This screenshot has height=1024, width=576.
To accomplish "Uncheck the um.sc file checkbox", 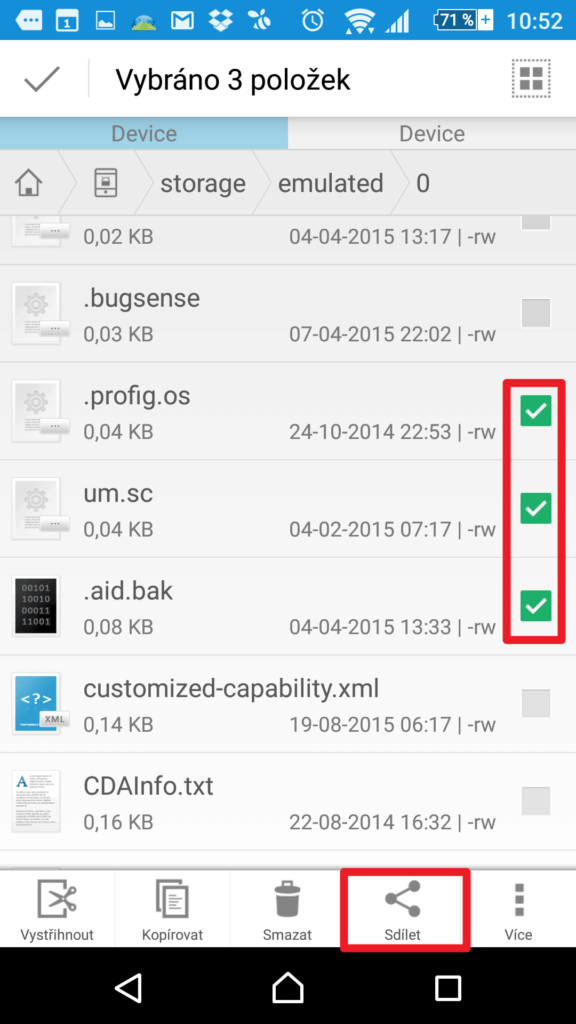I will [x=536, y=509].
